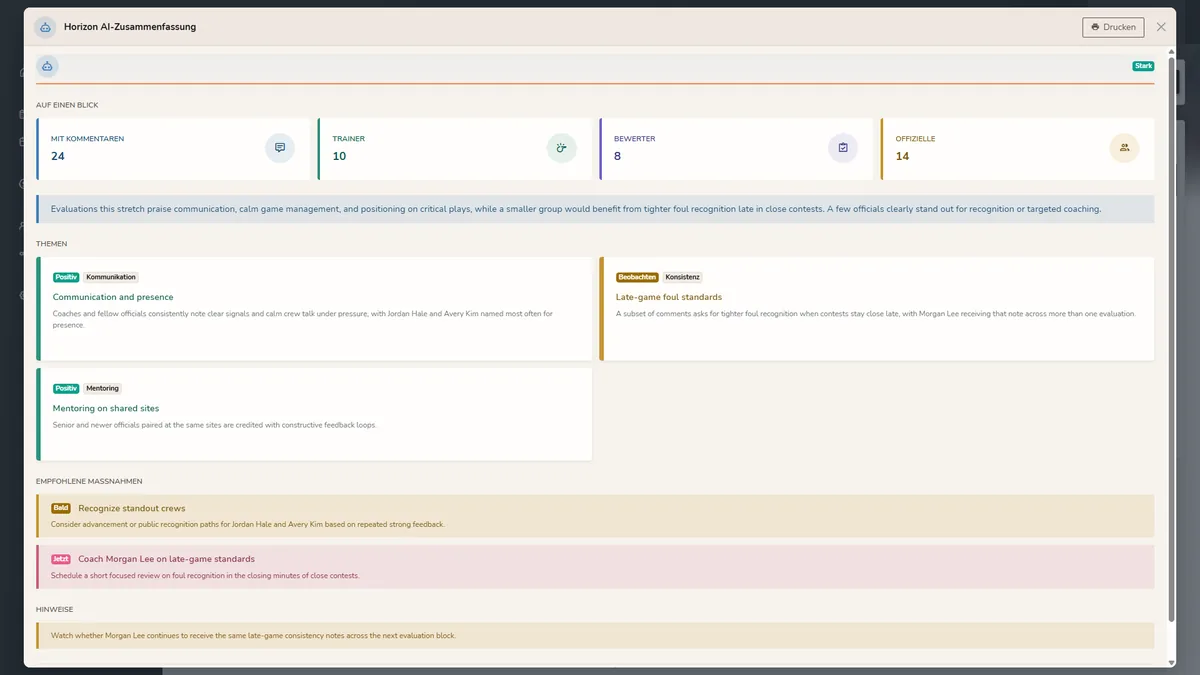Viewport: 1200px width, 675px height.
Task: Click the scrollbar down arrow
Action: click(x=1172, y=662)
